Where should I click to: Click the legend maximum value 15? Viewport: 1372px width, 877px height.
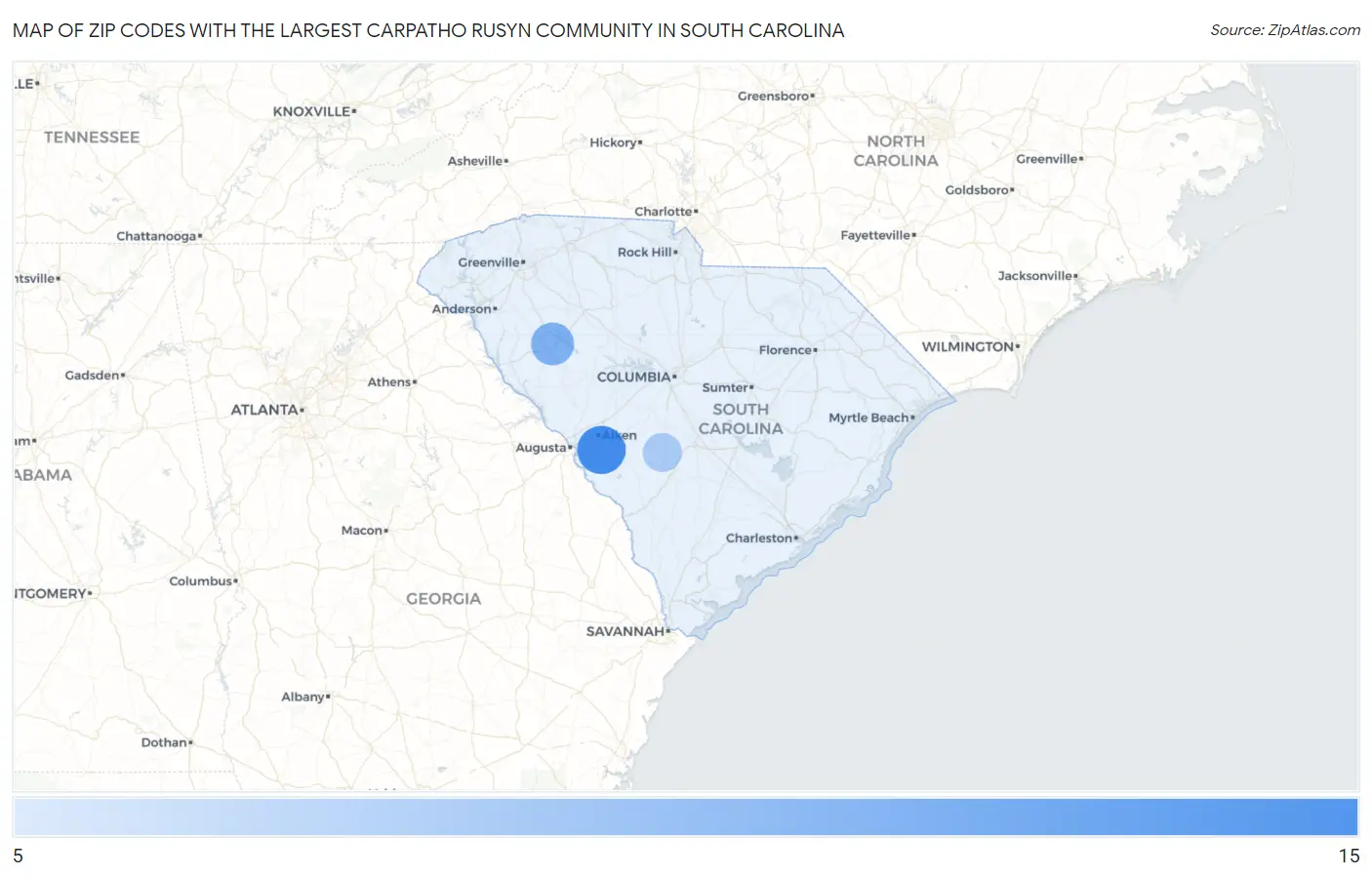[x=1349, y=856]
